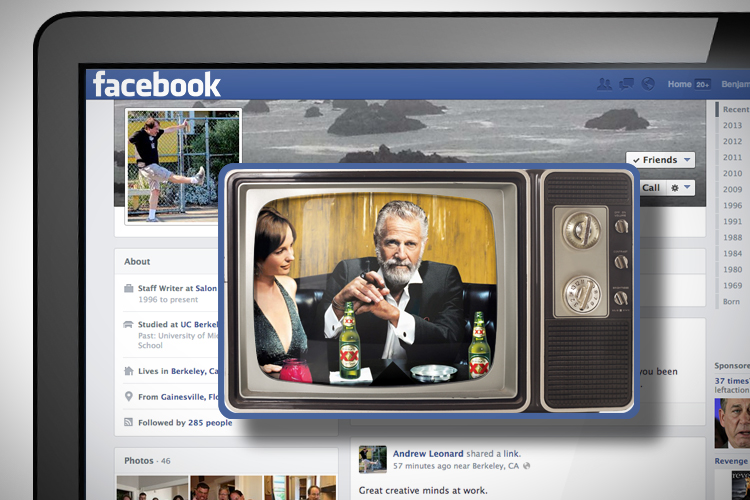Jump to 2013 in the timeline

[x=733, y=125]
